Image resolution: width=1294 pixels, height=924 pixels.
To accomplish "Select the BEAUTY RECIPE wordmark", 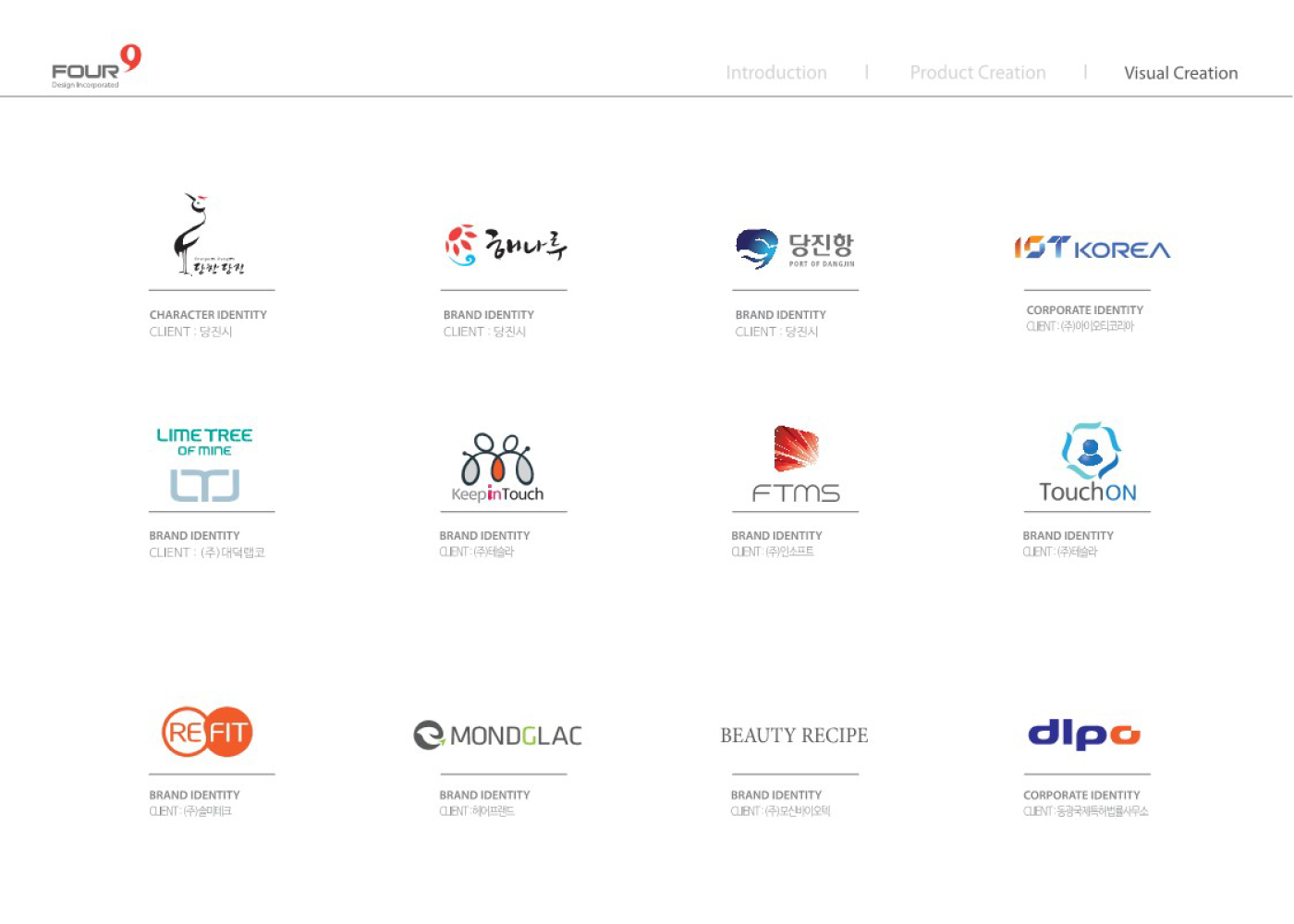I will (x=794, y=736).
